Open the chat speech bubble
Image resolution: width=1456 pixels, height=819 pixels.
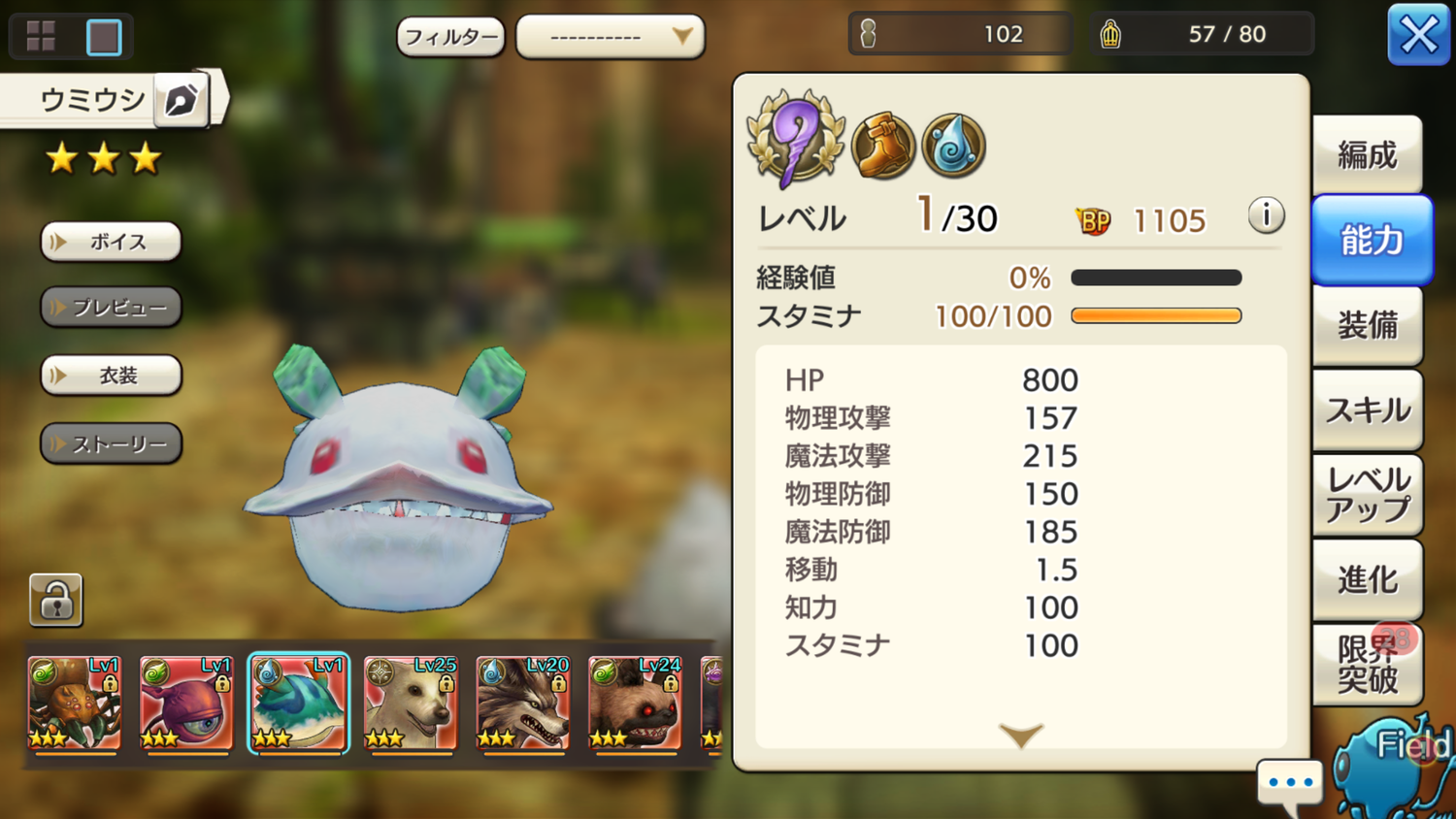point(1289,784)
